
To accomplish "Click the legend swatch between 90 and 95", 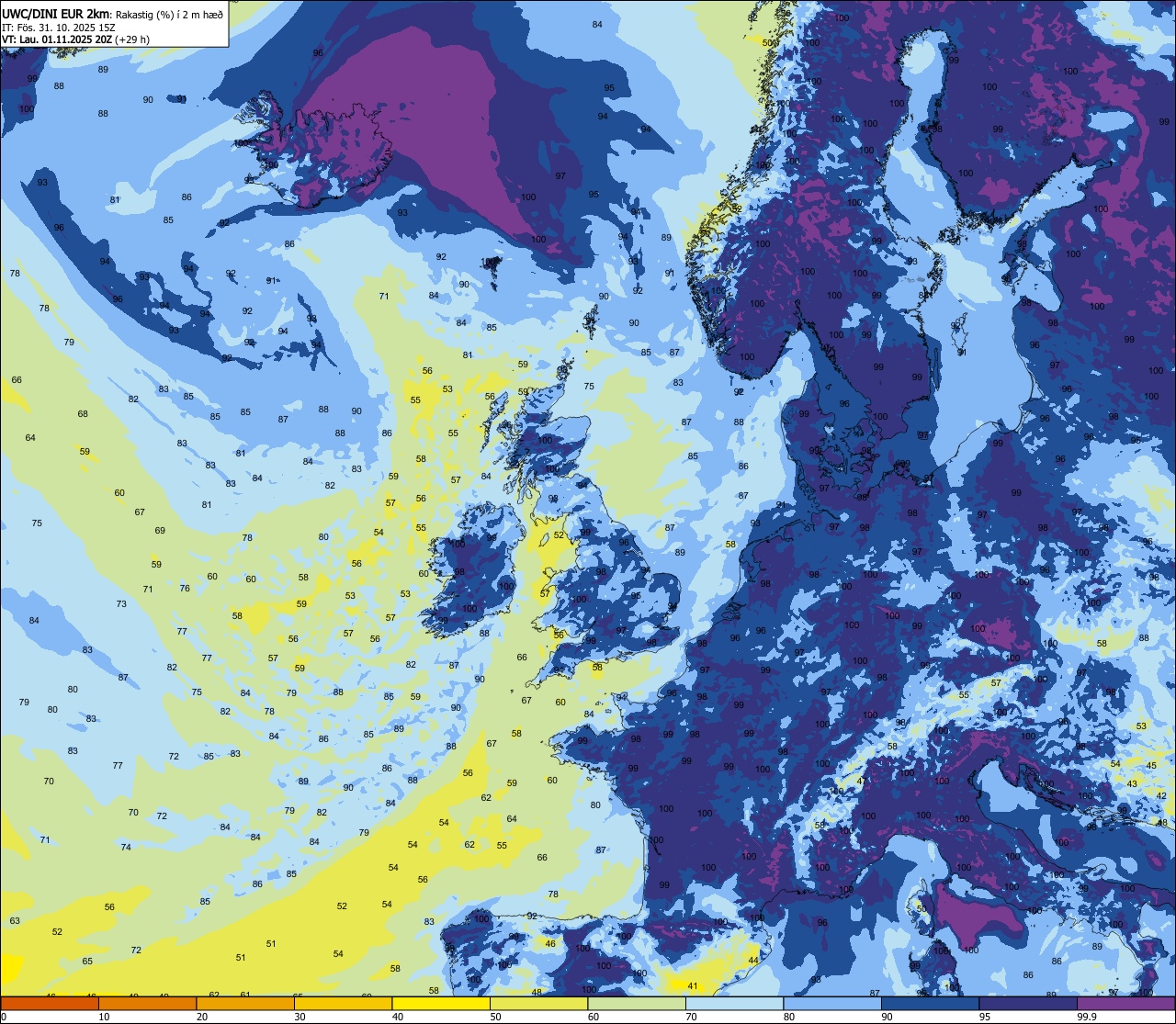I will click(930, 1004).
